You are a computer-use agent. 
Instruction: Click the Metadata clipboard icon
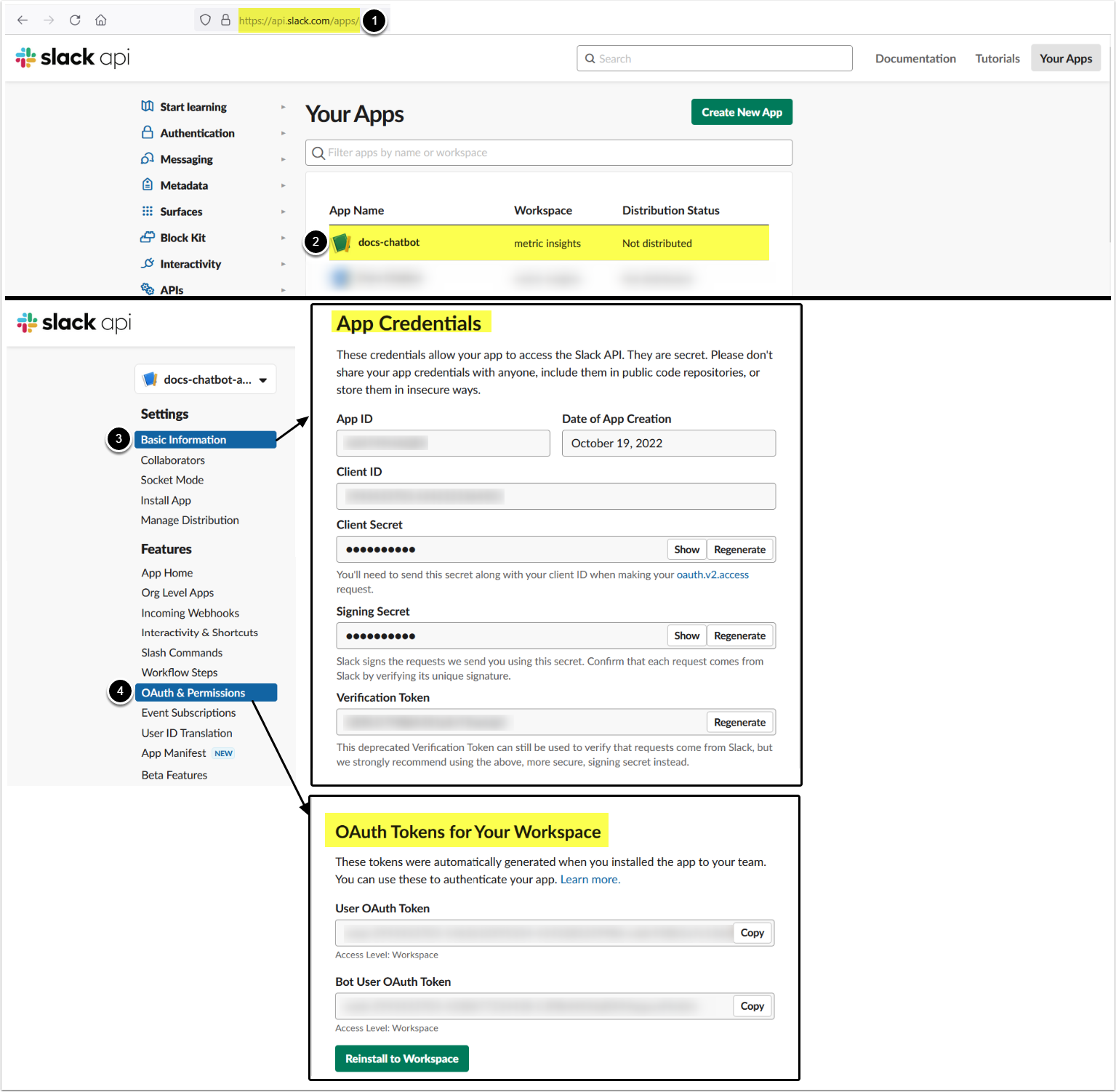click(x=148, y=185)
